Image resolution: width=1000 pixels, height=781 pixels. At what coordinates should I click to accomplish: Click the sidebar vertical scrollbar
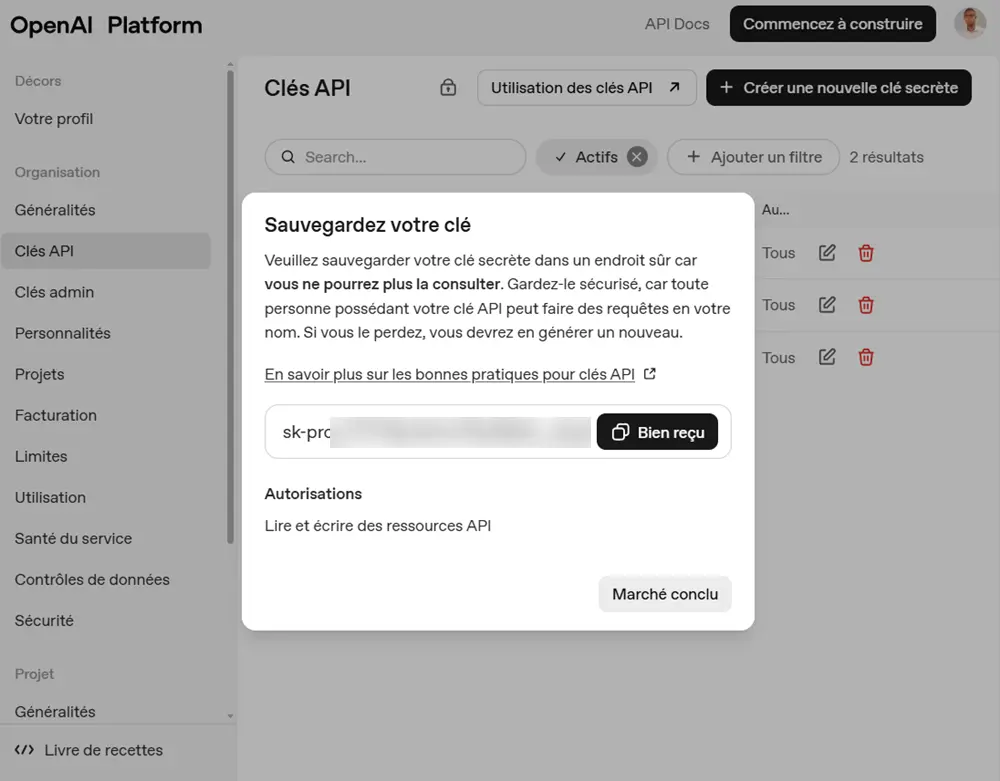pos(230,306)
